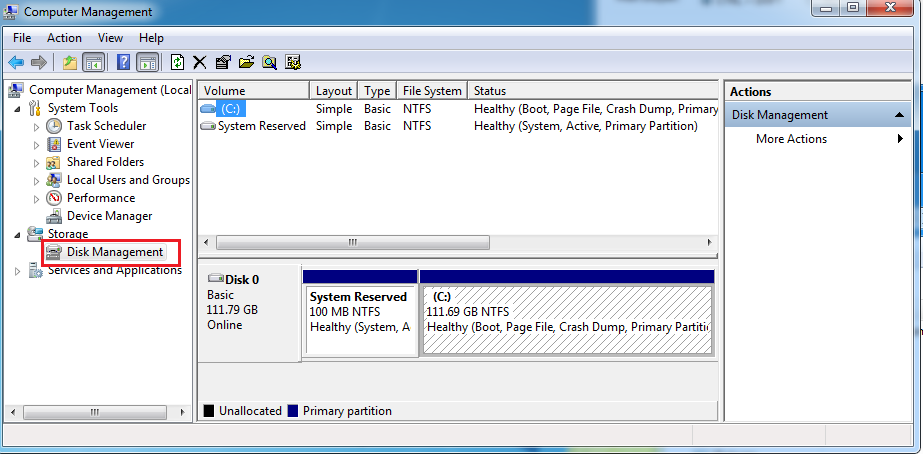Sort by the Volume column header
Screen dimensions: 923x454
[x=252, y=91]
